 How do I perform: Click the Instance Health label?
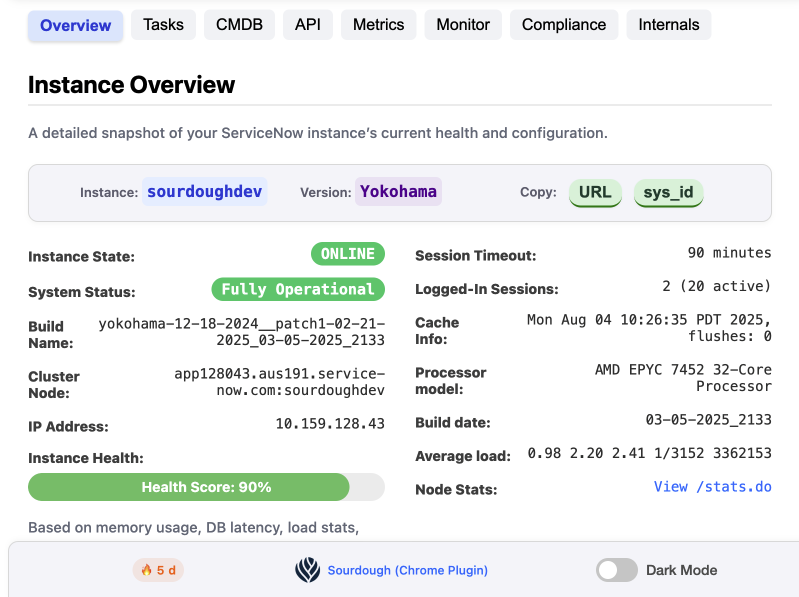coord(86,458)
